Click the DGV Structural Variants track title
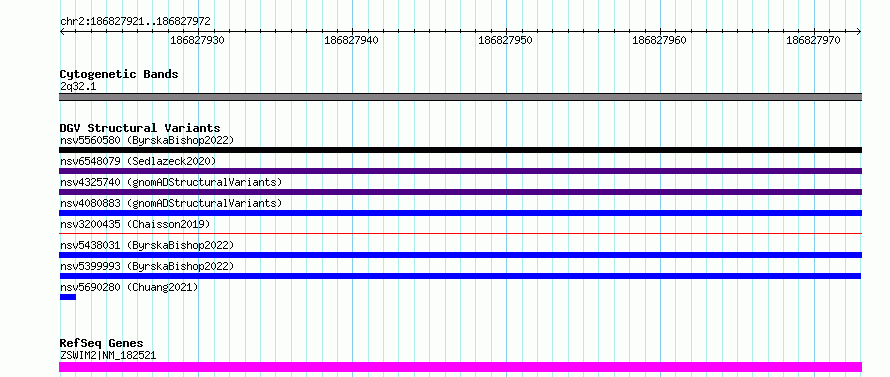The width and height of the screenshot is (890, 377). click(140, 128)
